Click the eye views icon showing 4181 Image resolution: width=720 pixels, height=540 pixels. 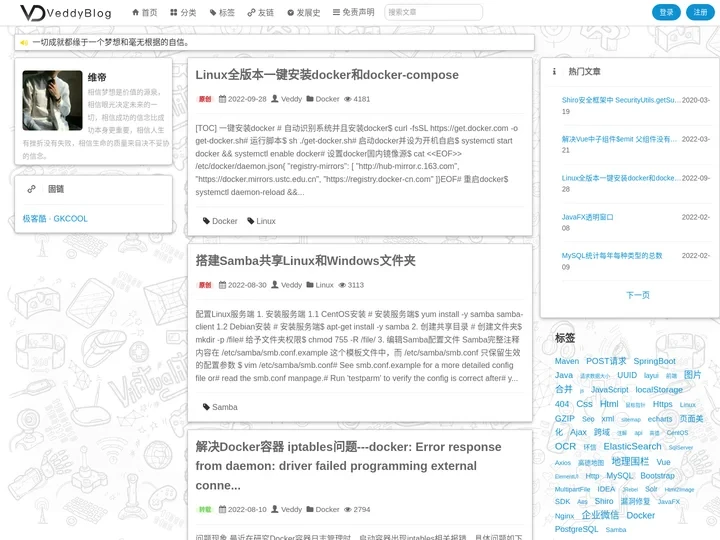click(348, 99)
